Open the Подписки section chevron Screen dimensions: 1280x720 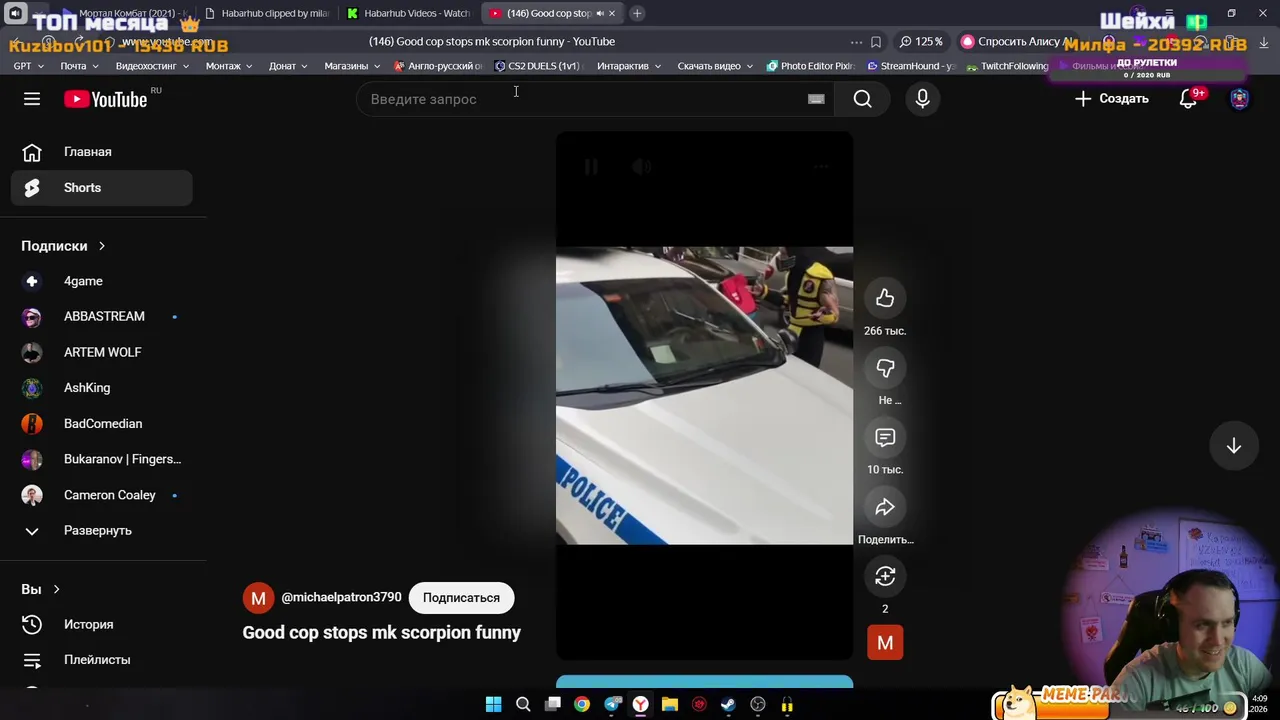(101, 246)
